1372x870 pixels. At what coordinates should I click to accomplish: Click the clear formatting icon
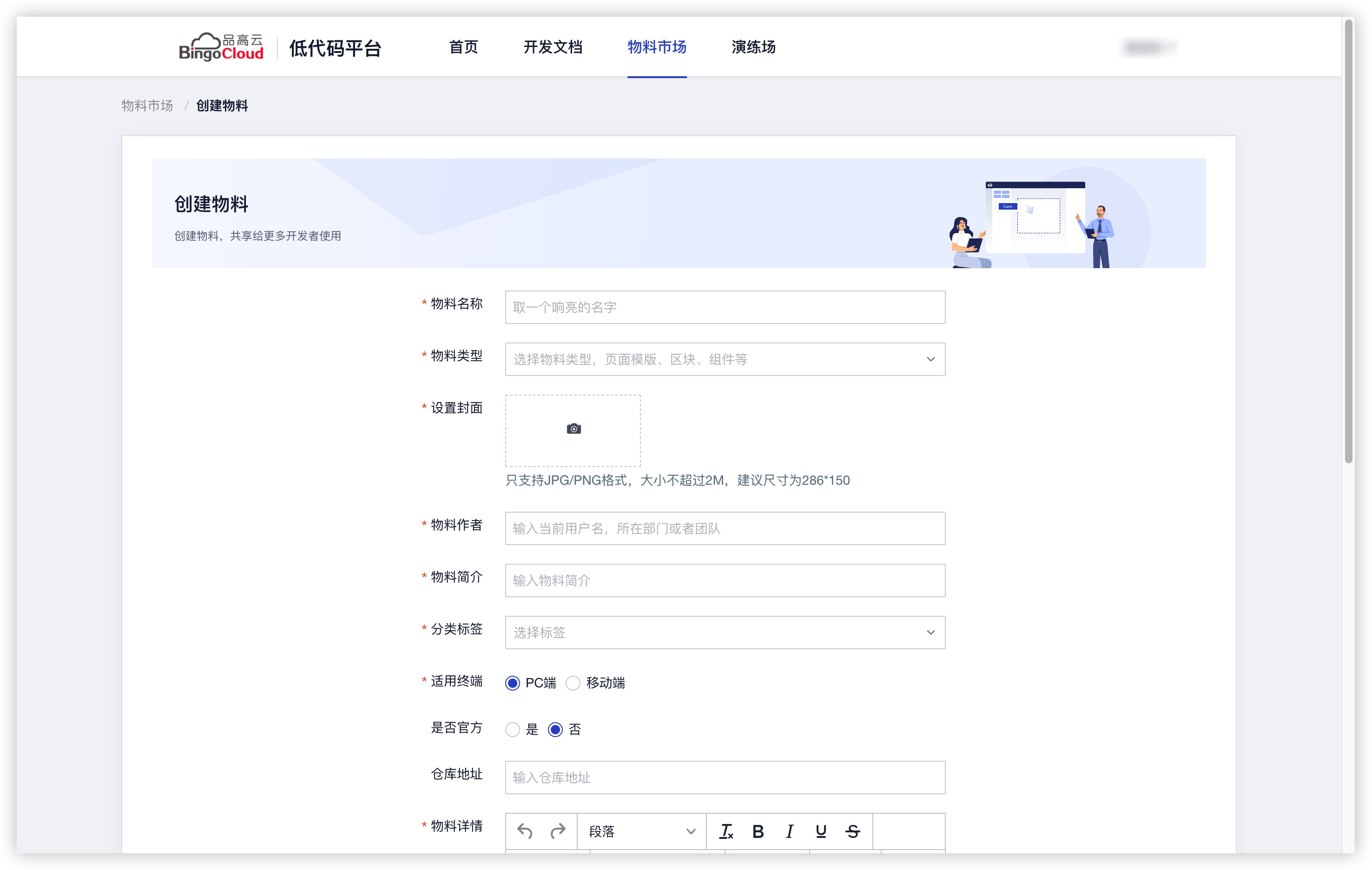tap(726, 831)
